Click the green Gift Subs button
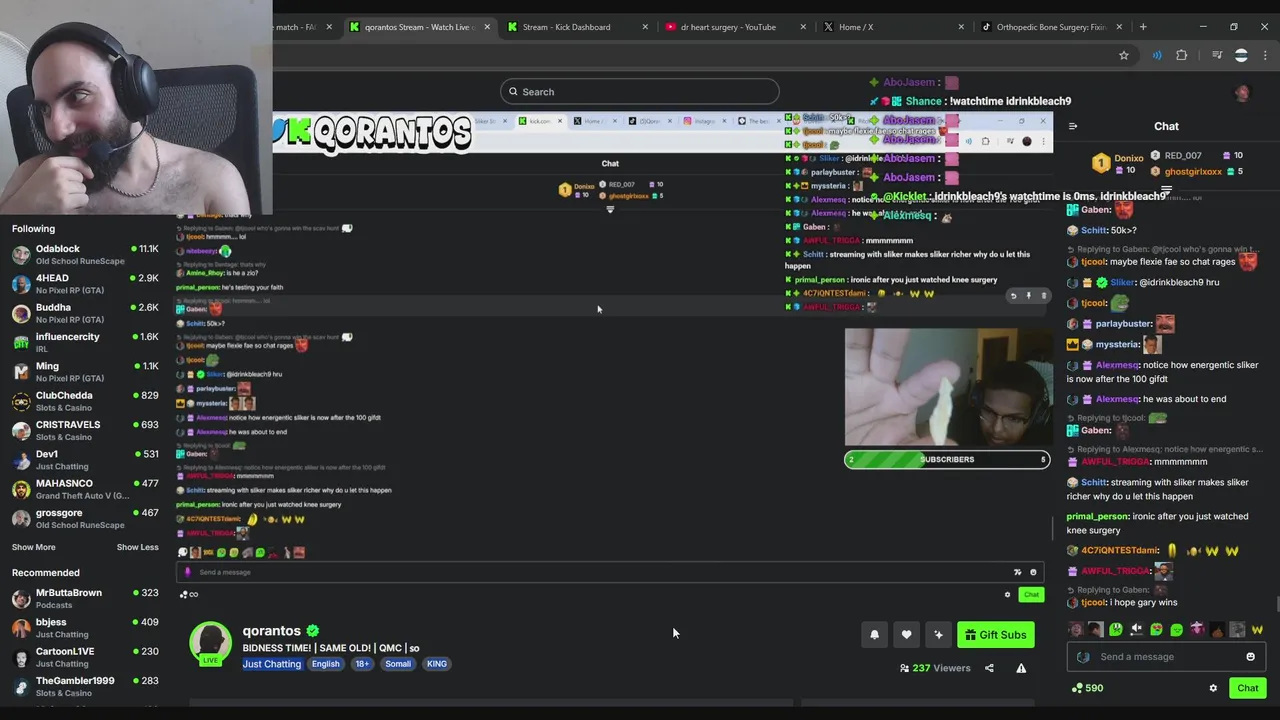Viewport: 1280px width, 720px height. coord(996,635)
